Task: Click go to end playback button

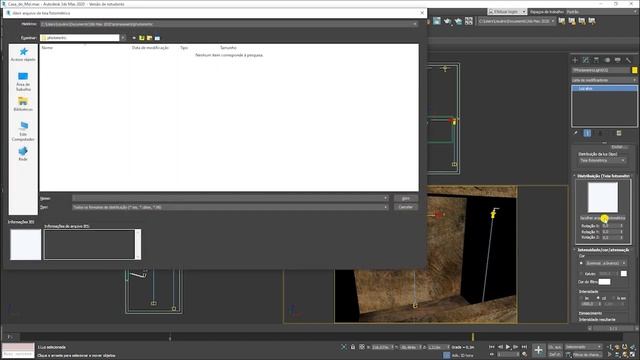Action: pos(524,347)
